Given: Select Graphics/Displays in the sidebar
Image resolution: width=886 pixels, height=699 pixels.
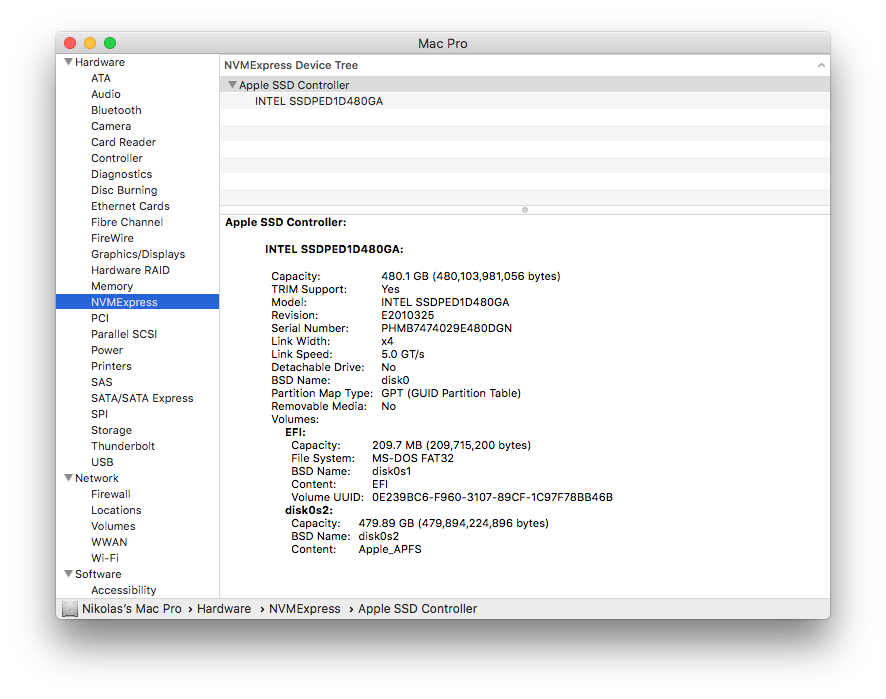Looking at the screenshot, I should (x=138, y=254).
